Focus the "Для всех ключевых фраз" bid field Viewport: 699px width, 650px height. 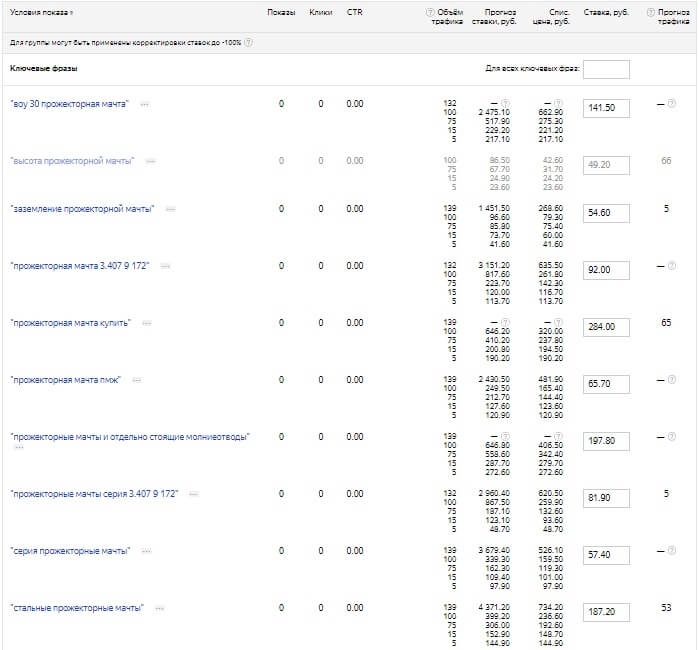pyautogui.click(x=606, y=69)
